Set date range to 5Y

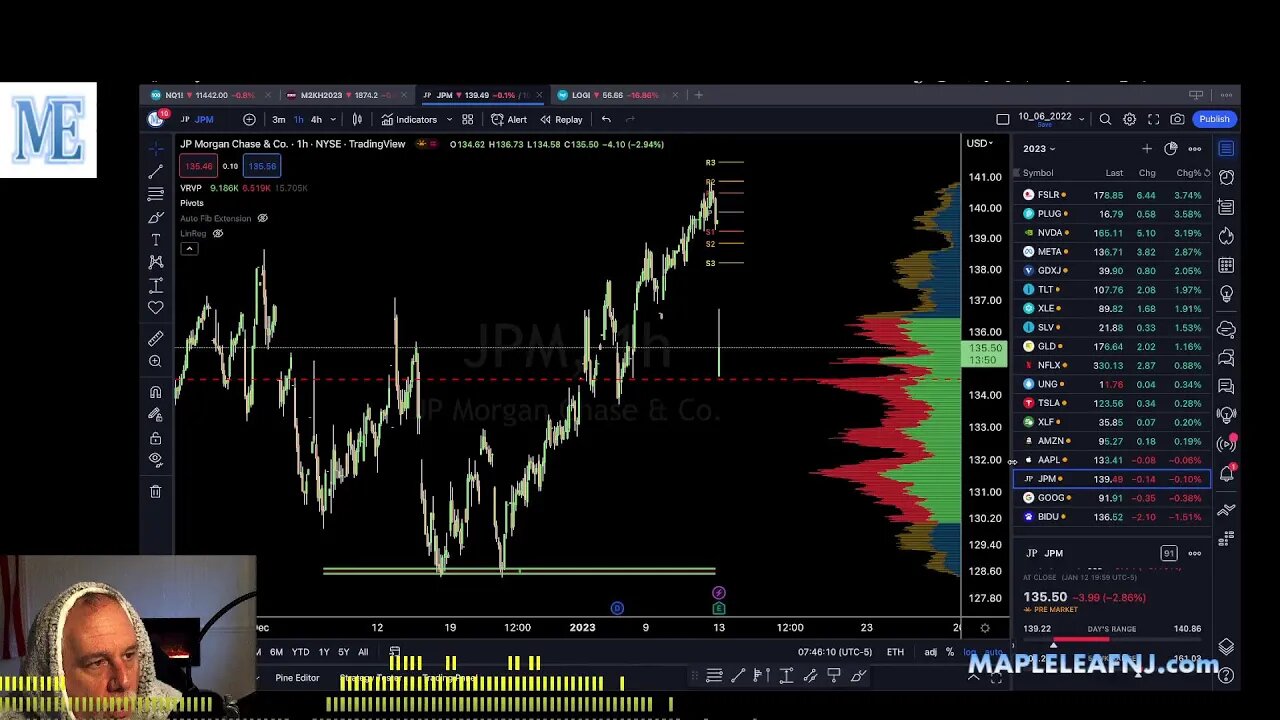[x=343, y=652]
